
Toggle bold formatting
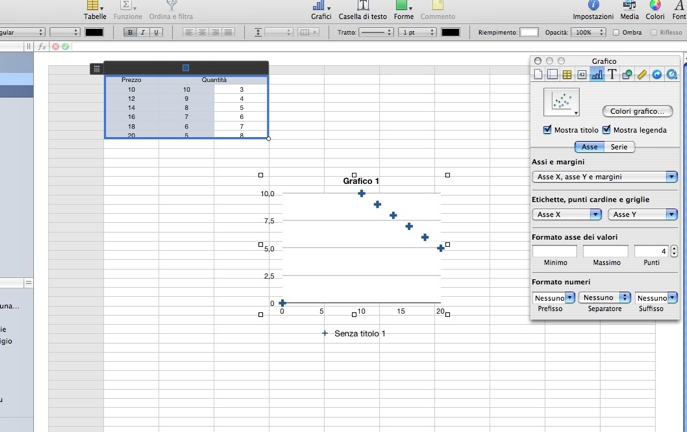[130, 32]
